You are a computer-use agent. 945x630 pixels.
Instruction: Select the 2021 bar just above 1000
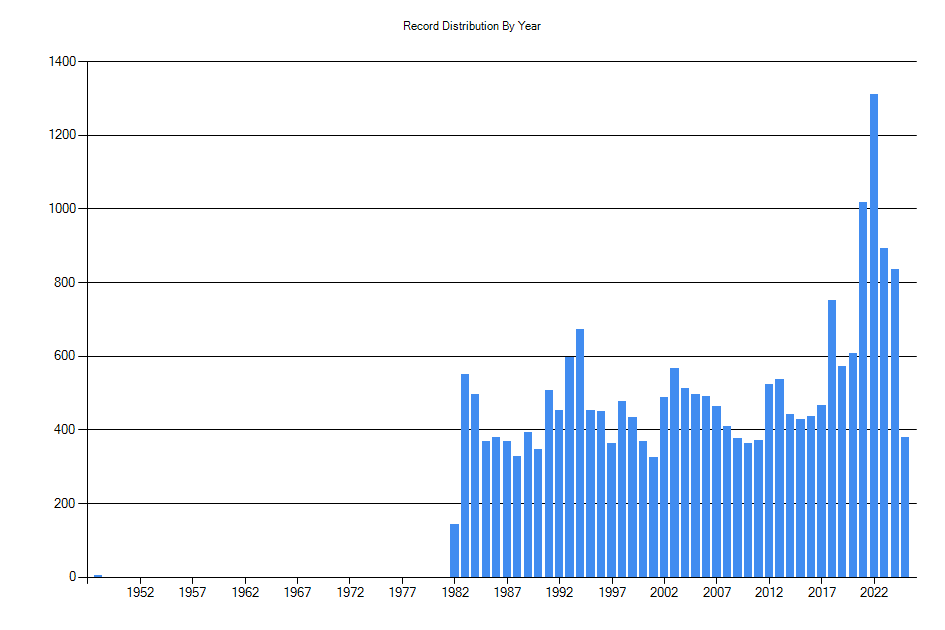click(863, 389)
